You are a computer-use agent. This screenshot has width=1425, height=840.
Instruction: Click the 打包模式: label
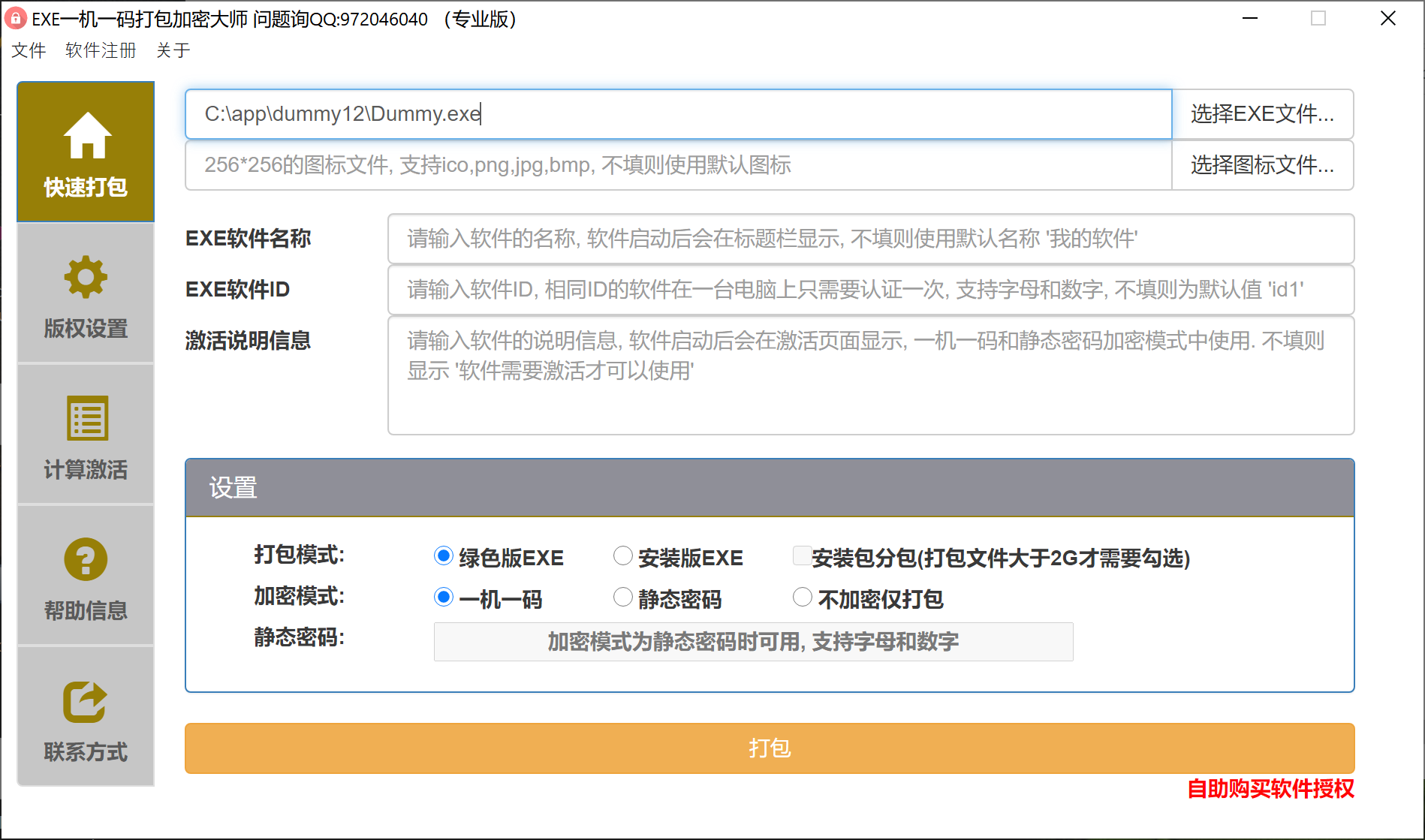coord(299,555)
